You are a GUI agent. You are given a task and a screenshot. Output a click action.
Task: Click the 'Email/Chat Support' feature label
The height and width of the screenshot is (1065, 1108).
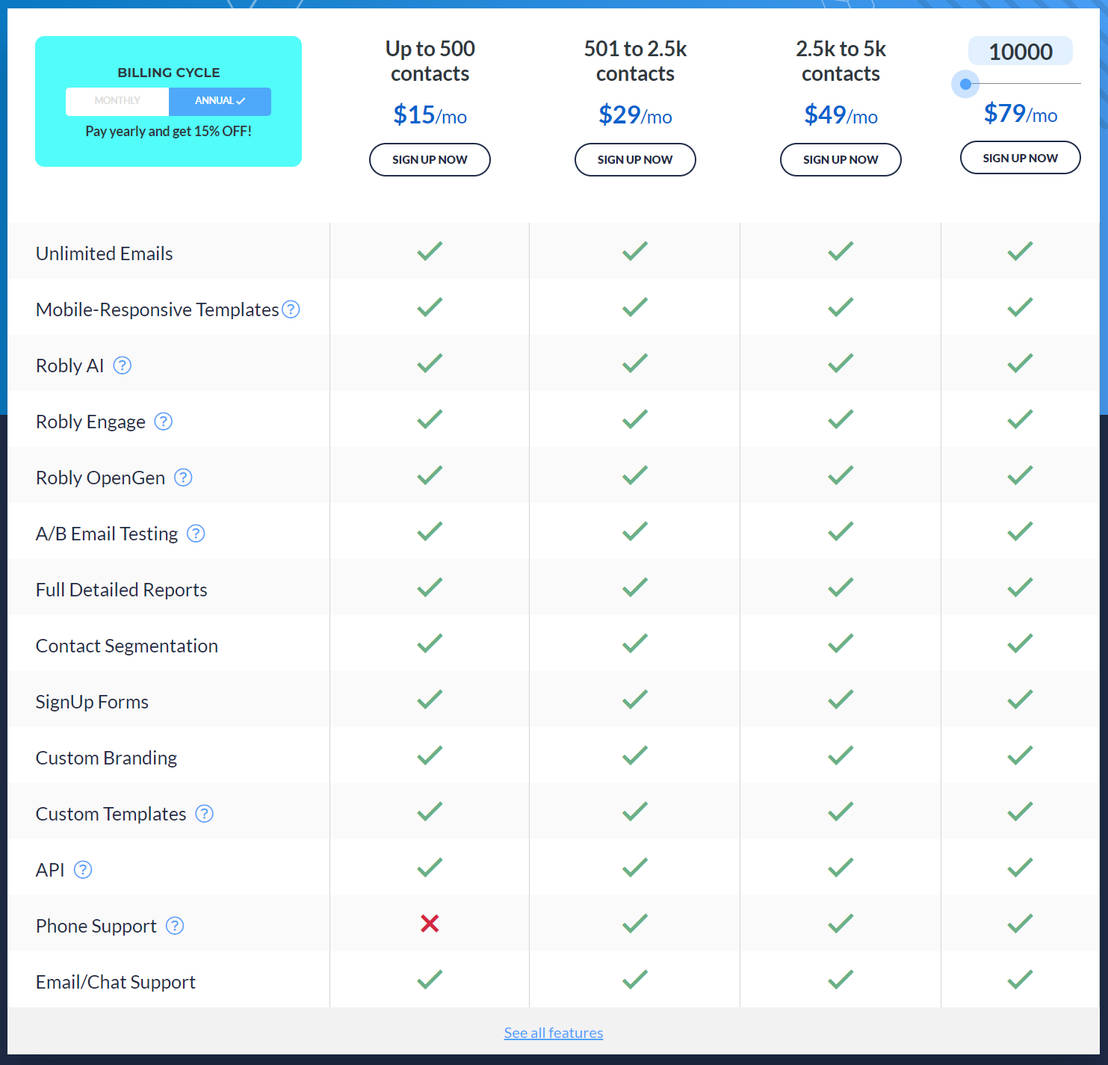tap(116, 982)
